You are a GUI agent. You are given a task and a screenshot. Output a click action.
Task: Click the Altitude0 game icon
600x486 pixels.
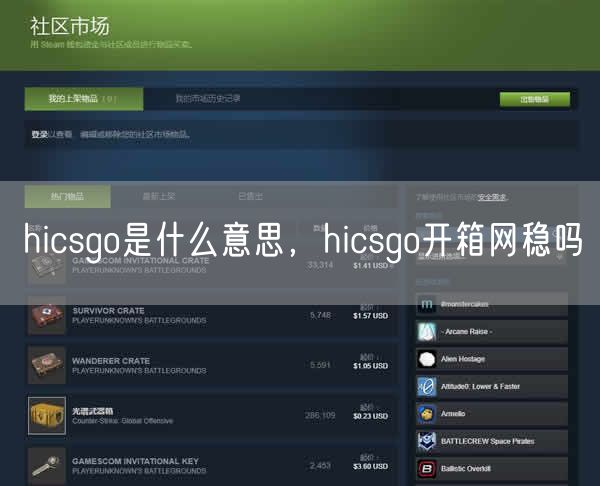coord(427,387)
